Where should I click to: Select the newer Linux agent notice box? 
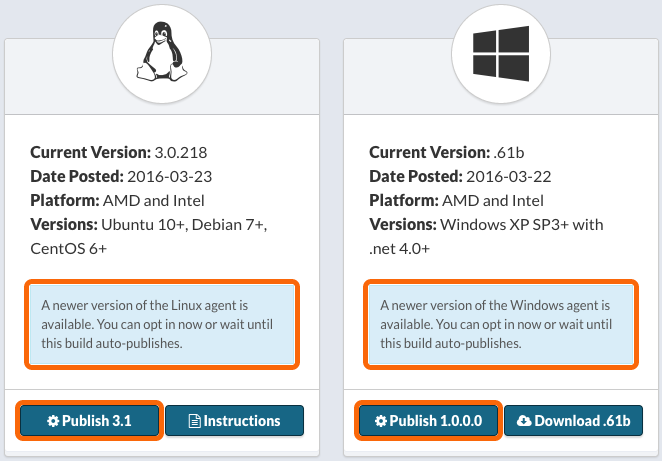[x=162, y=324]
